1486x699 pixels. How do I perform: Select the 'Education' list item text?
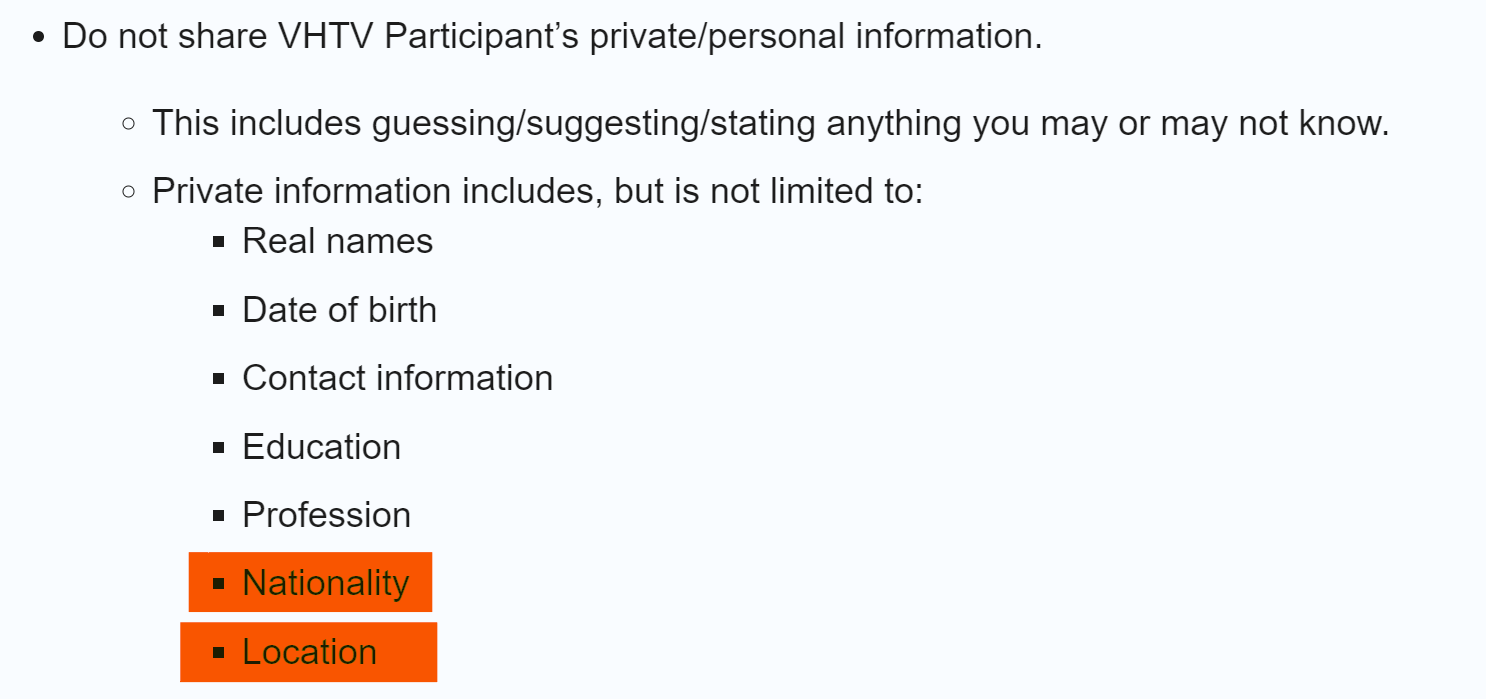click(x=321, y=447)
